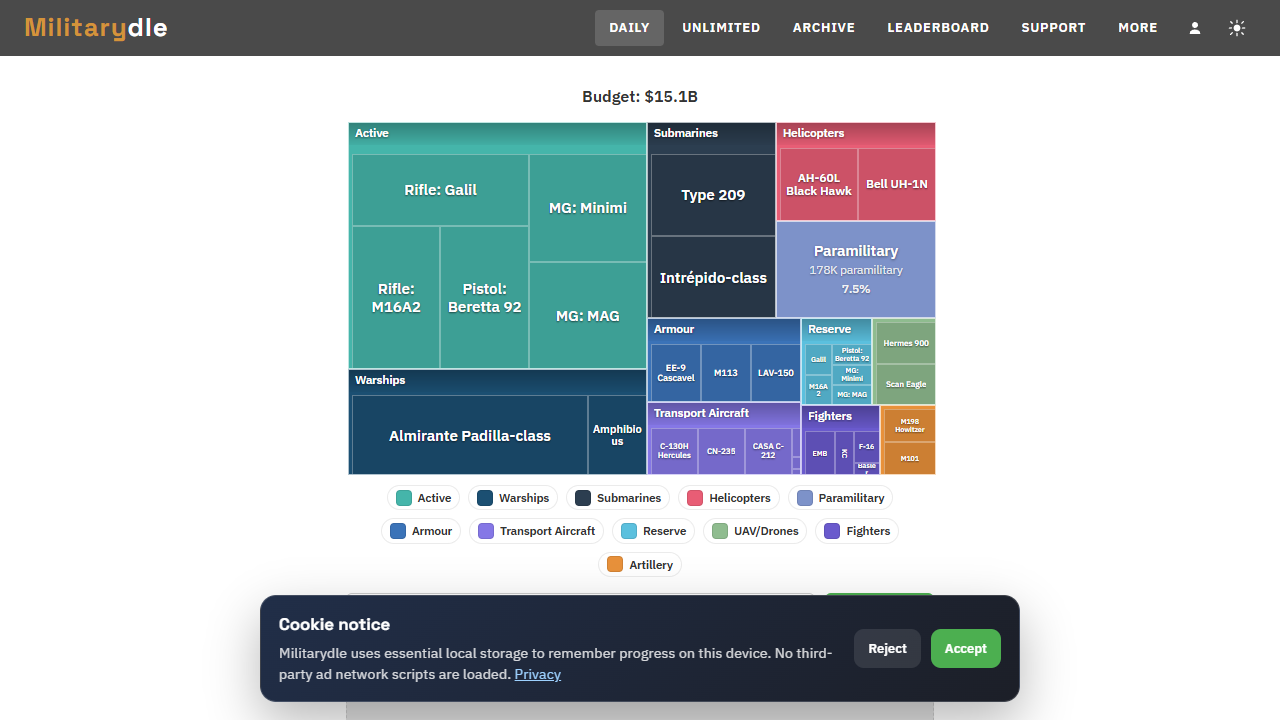Toggle the Submarines legend chip
Screen dimensions: 1280x720
click(x=618, y=498)
